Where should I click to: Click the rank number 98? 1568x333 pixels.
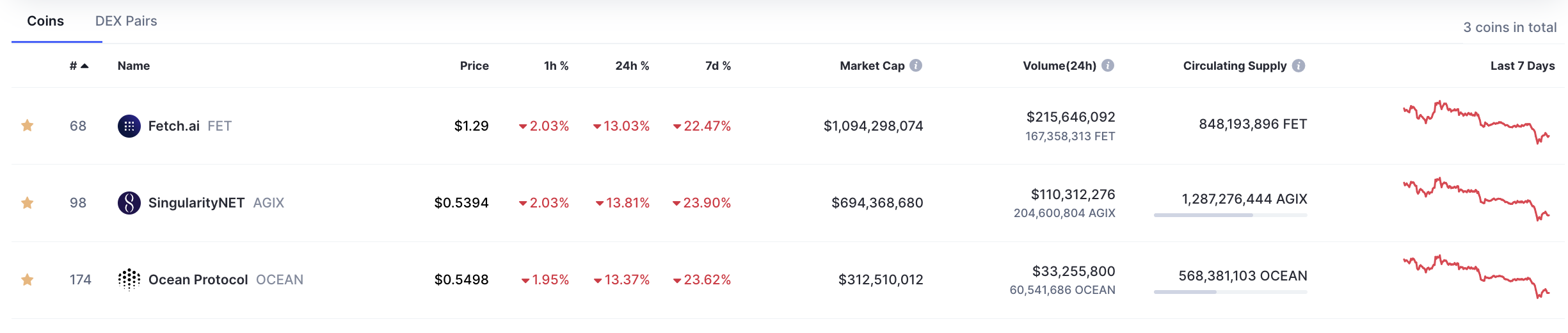(78, 203)
